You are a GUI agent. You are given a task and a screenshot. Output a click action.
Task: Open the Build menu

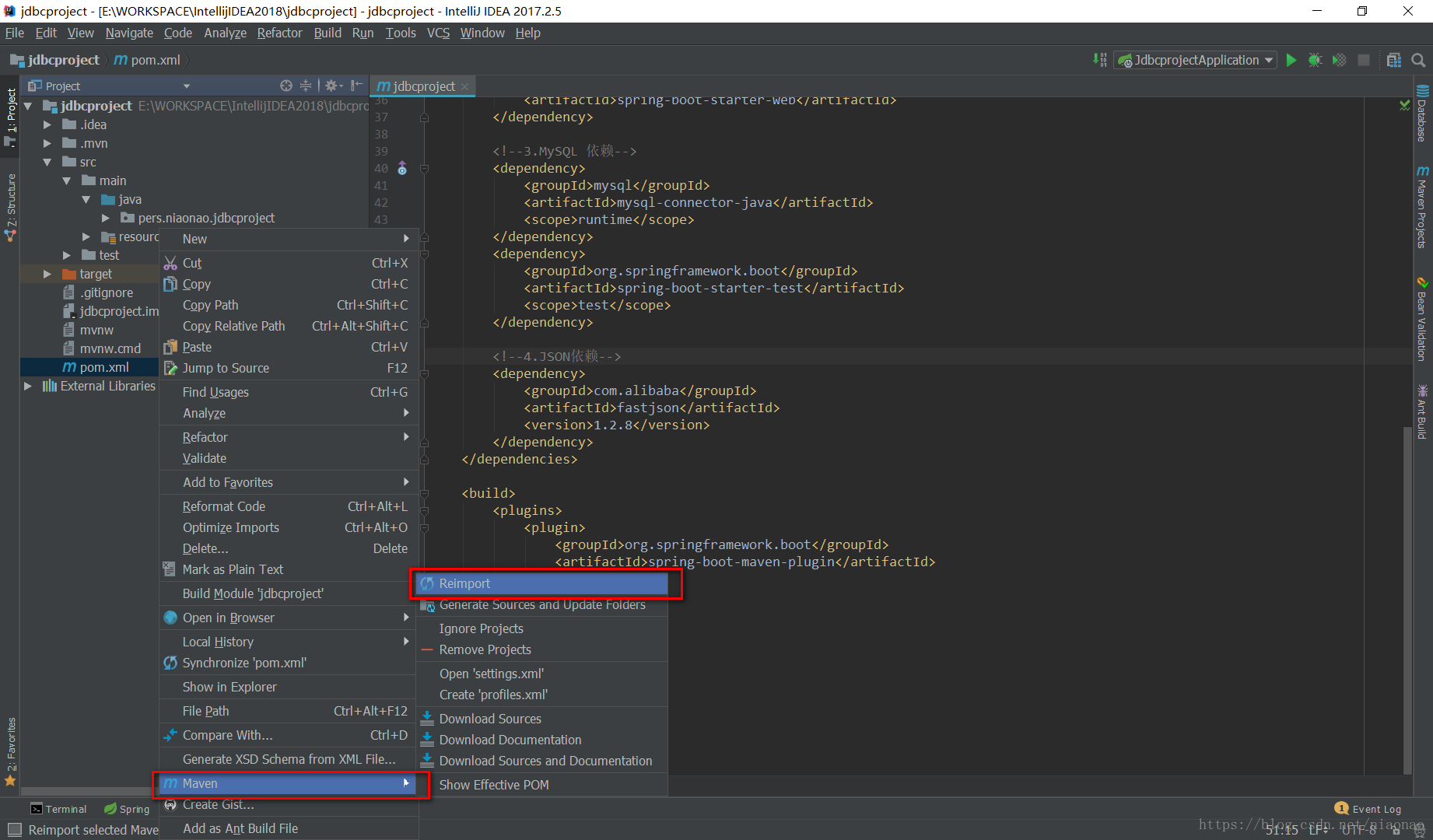[x=328, y=33]
